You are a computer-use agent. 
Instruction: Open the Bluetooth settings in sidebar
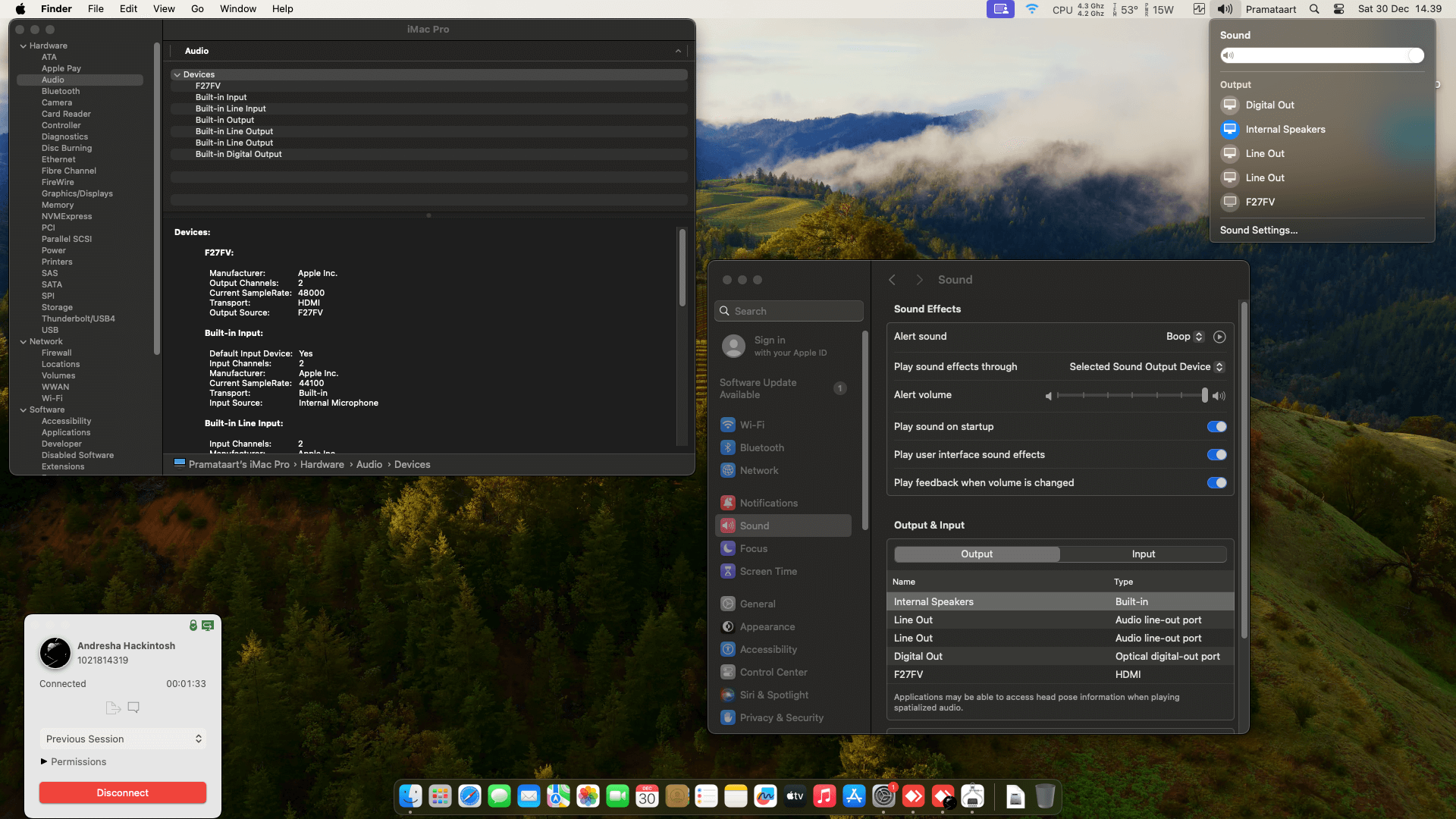coord(761,448)
